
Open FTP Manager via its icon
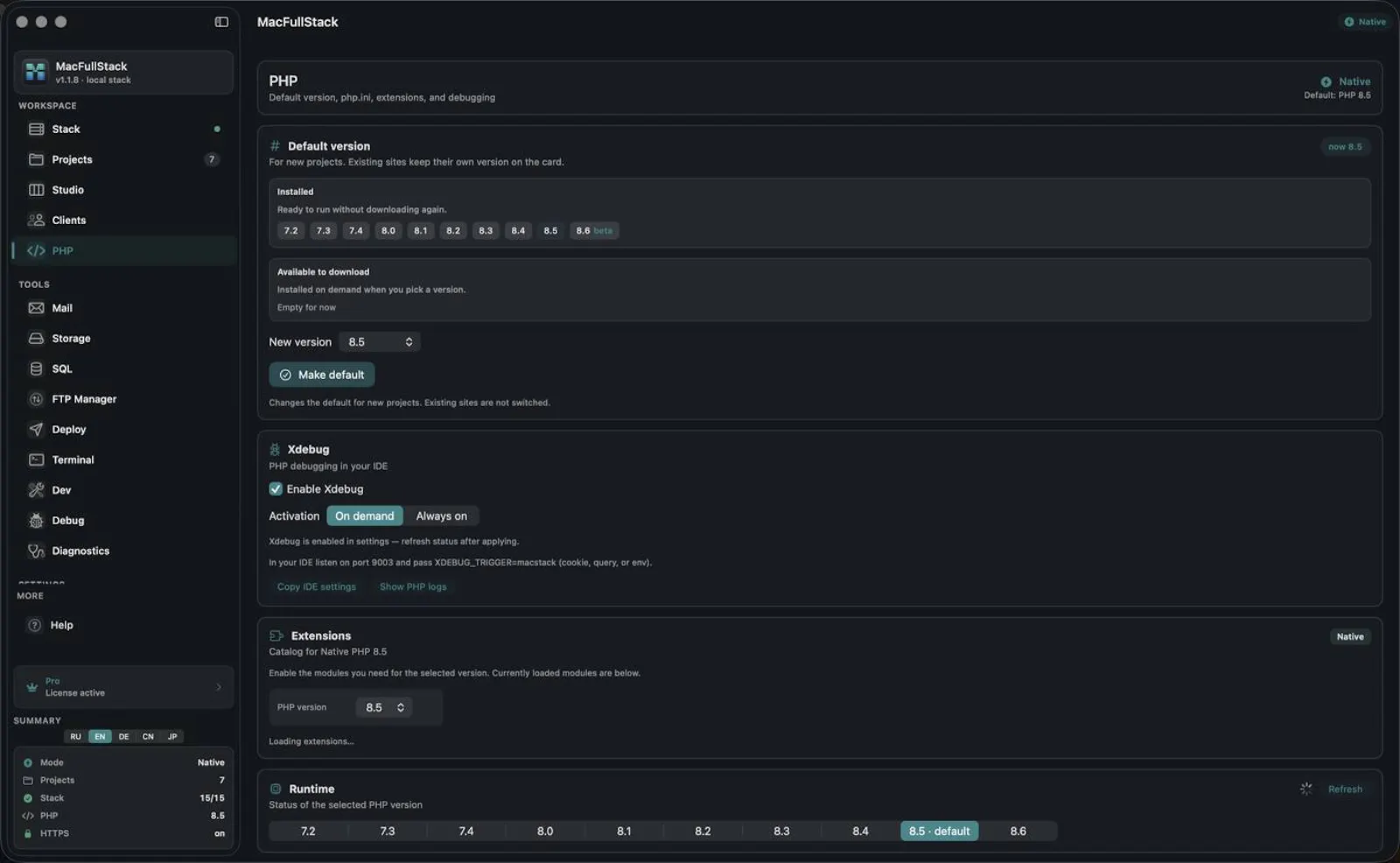(36, 399)
